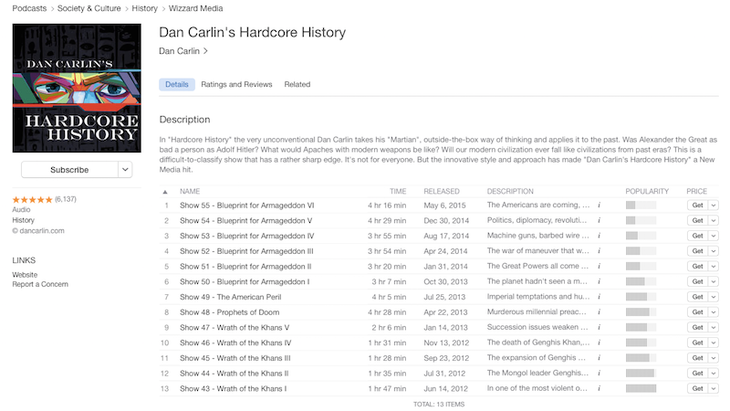Get Show 55 Blueprint for Armageddon VI
This screenshot has width=730, height=411.
[x=697, y=205]
